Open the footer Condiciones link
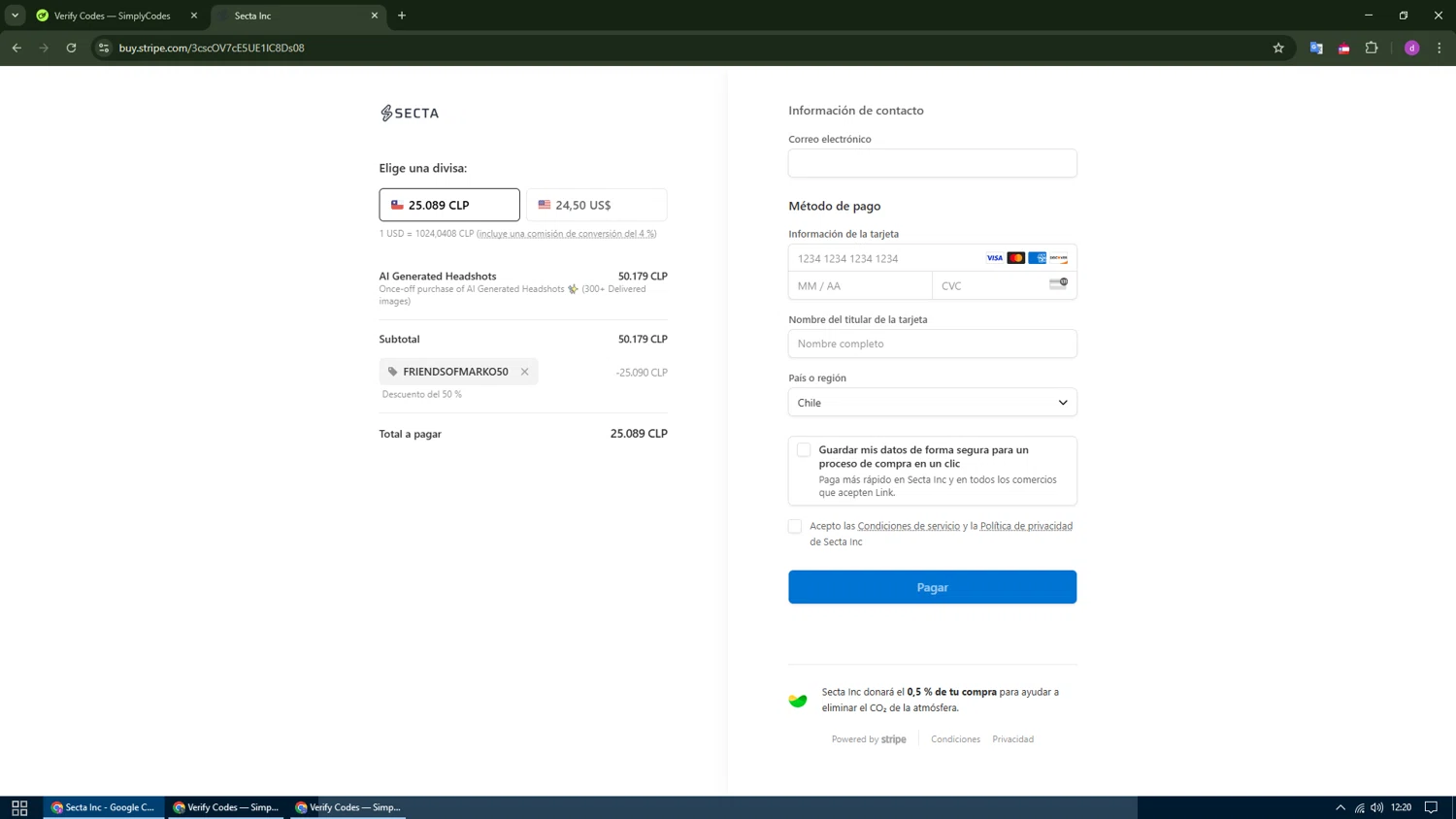1456x819 pixels. (955, 739)
